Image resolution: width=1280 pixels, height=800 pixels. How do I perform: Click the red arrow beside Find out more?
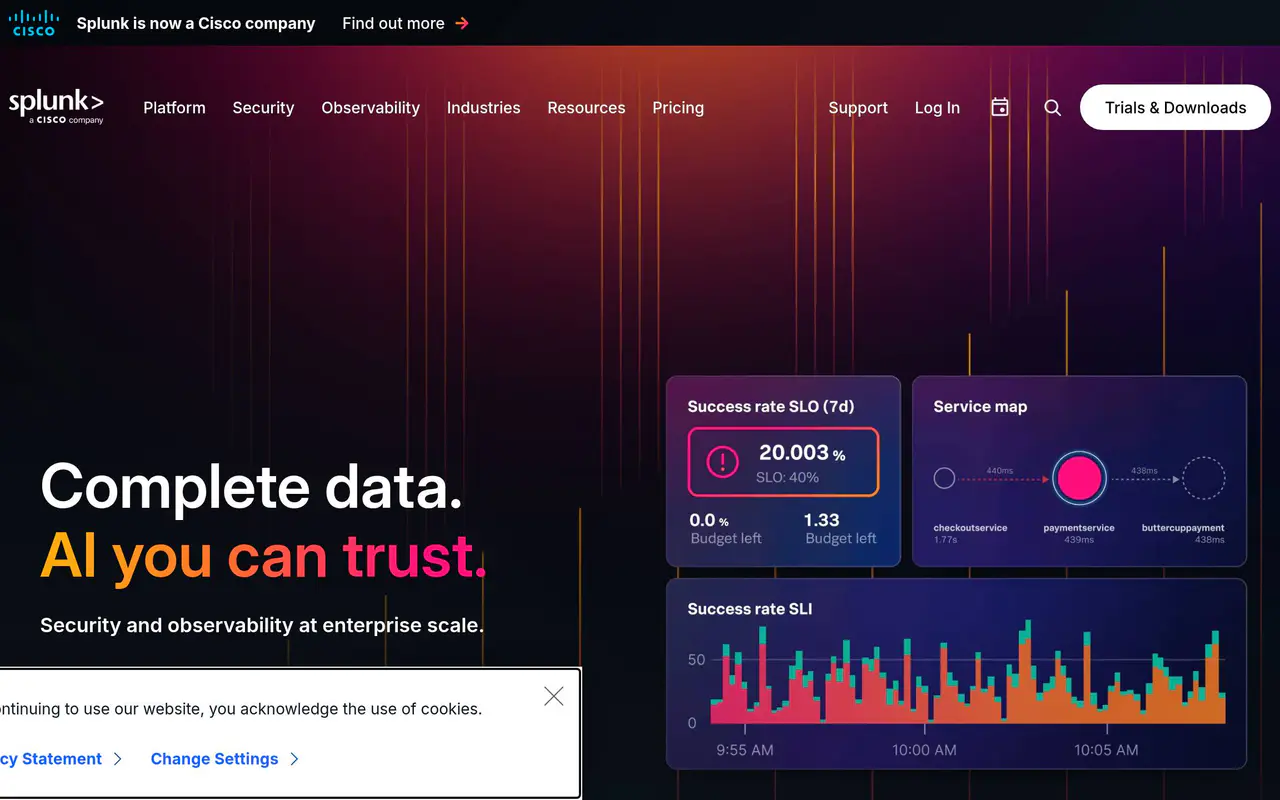(462, 23)
